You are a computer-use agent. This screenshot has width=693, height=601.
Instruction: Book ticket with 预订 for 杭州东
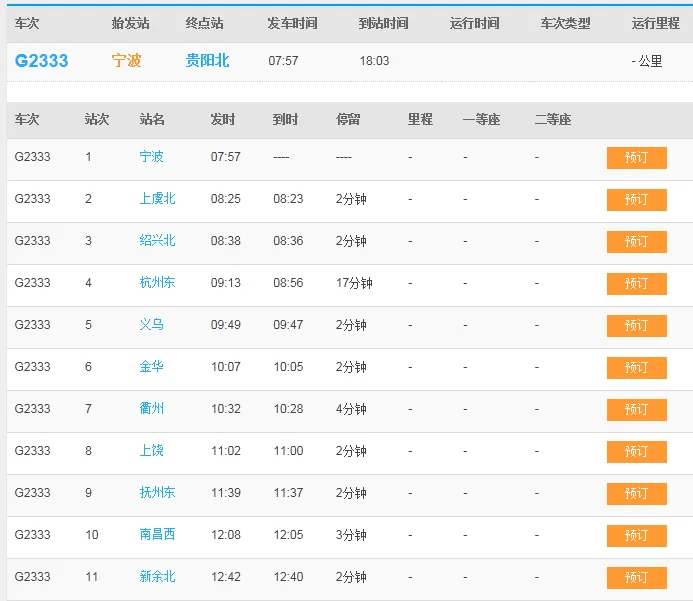tap(636, 284)
